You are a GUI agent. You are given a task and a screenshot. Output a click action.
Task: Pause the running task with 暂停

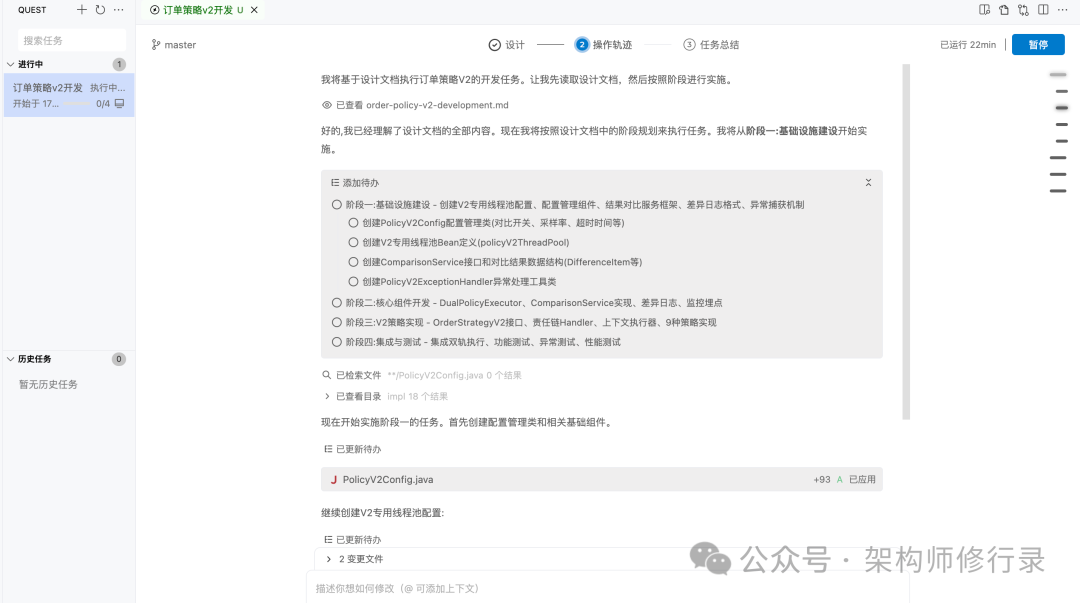point(1038,45)
